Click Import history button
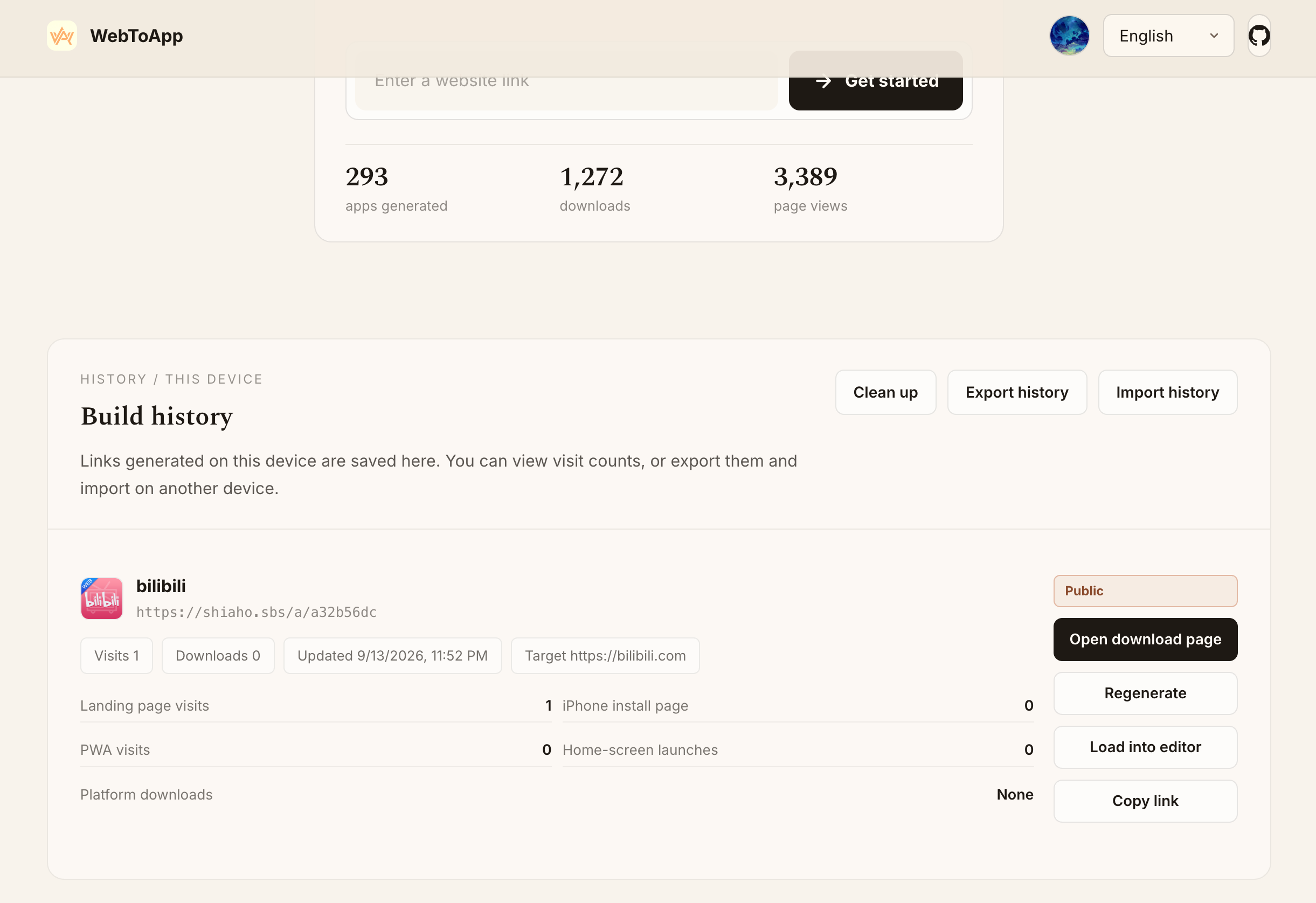The width and height of the screenshot is (1316, 903). coord(1167,392)
